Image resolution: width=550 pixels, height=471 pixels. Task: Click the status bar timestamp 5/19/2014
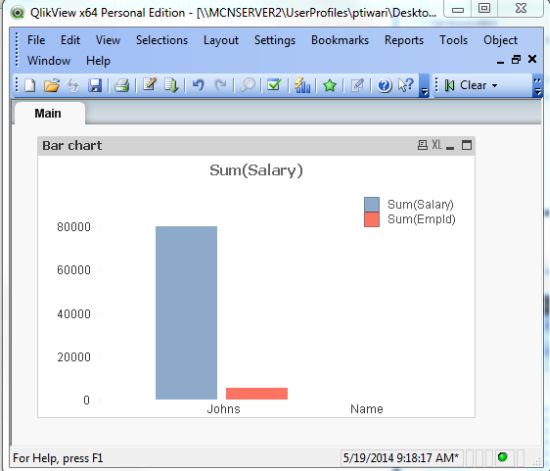(x=401, y=458)
